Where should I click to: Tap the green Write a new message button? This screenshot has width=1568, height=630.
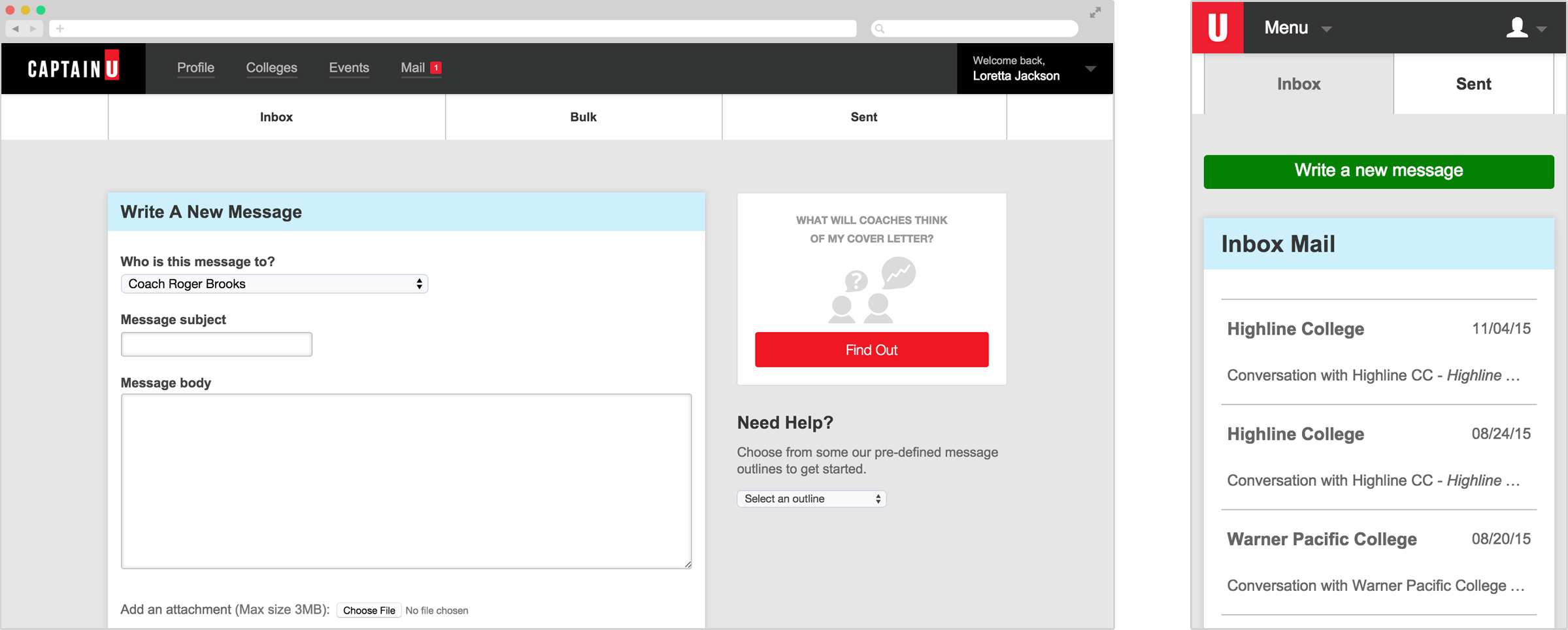click(x=1378, y=171)
